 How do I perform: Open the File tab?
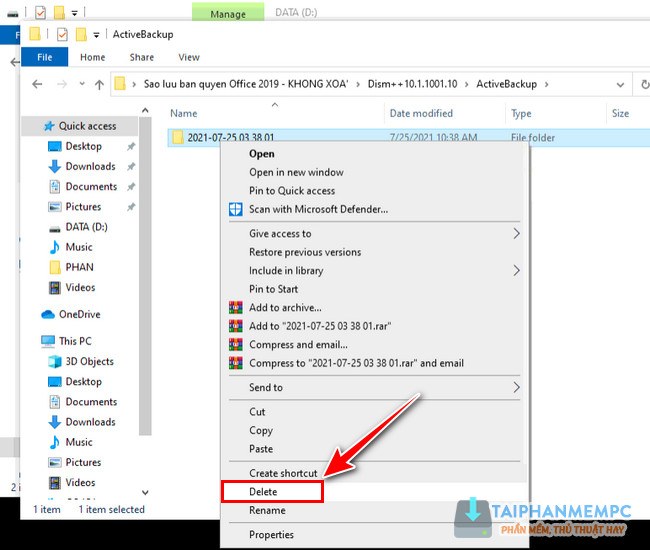(45, 58)
